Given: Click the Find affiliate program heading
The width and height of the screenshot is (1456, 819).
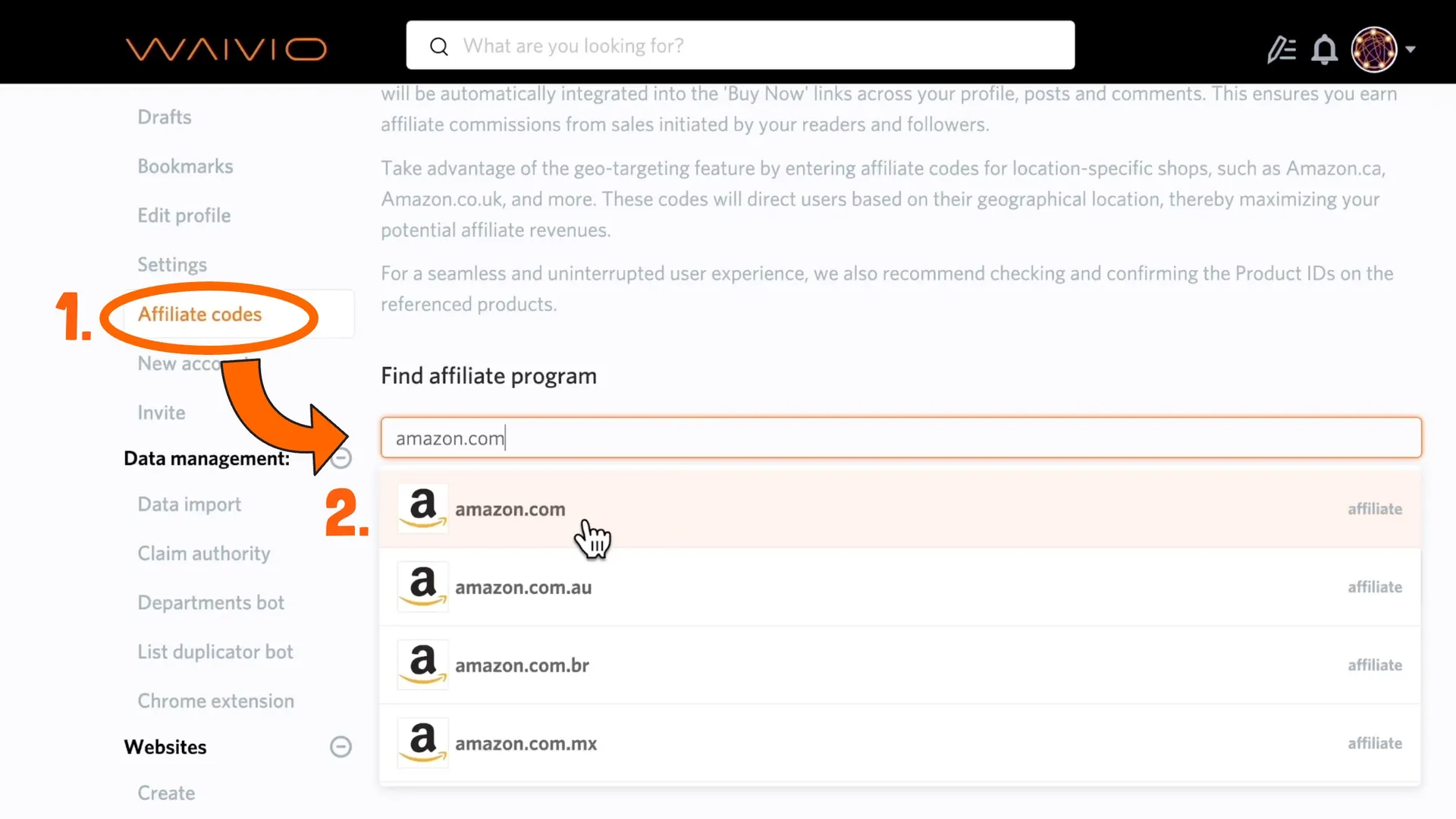Looking at the screenshot, I should tap(489, 376).
